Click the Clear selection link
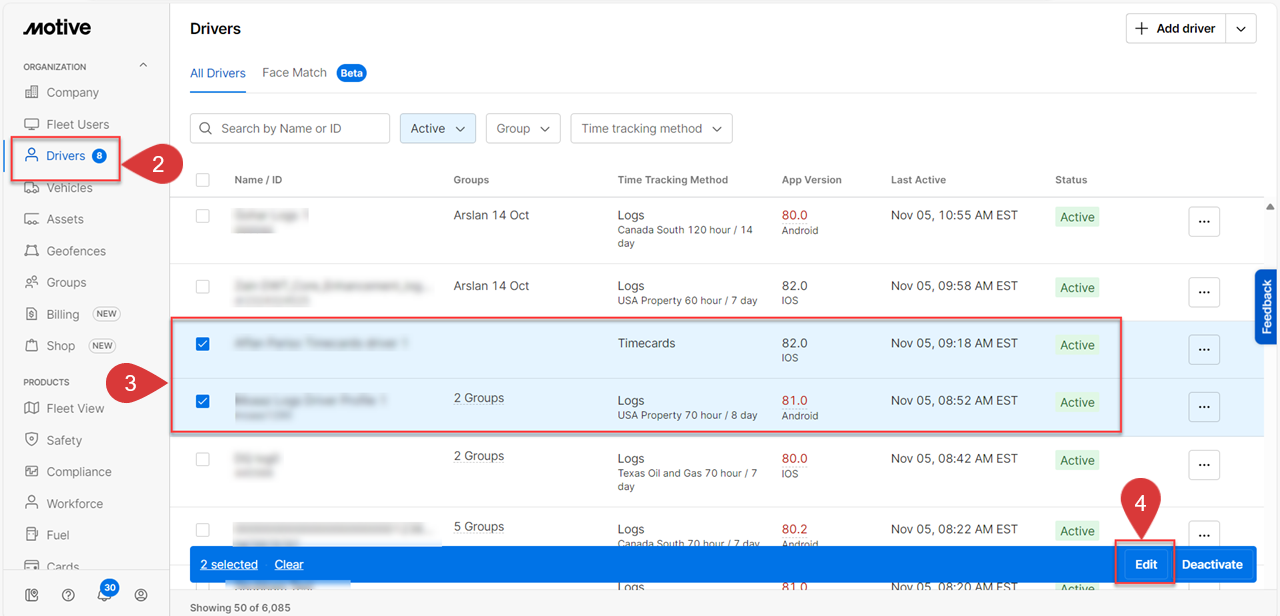Screen dimensions: 1280x616 click(x=289, y=565)
